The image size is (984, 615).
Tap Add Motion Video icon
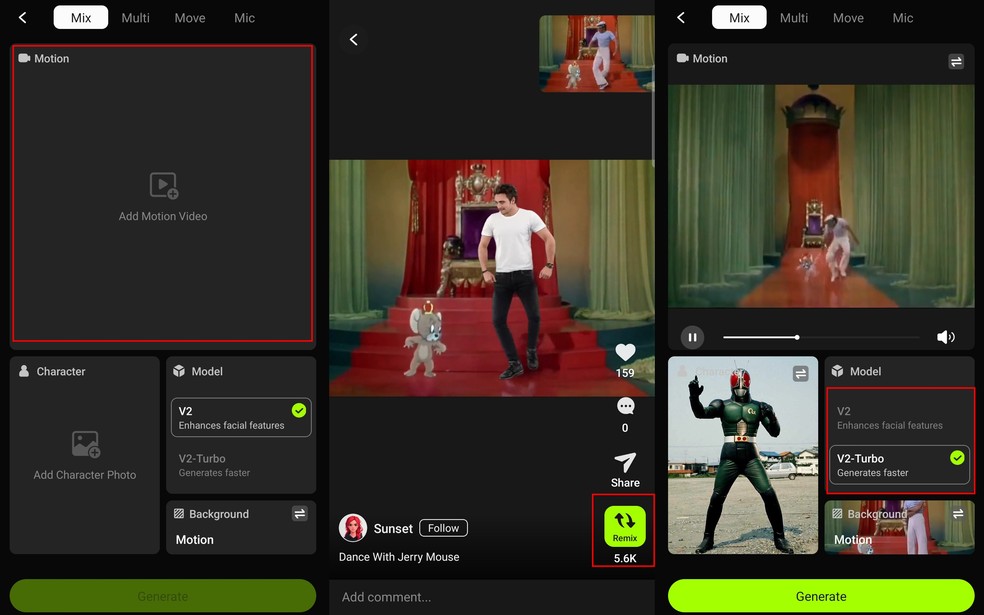pyautogui.click(x=164, y=185)
